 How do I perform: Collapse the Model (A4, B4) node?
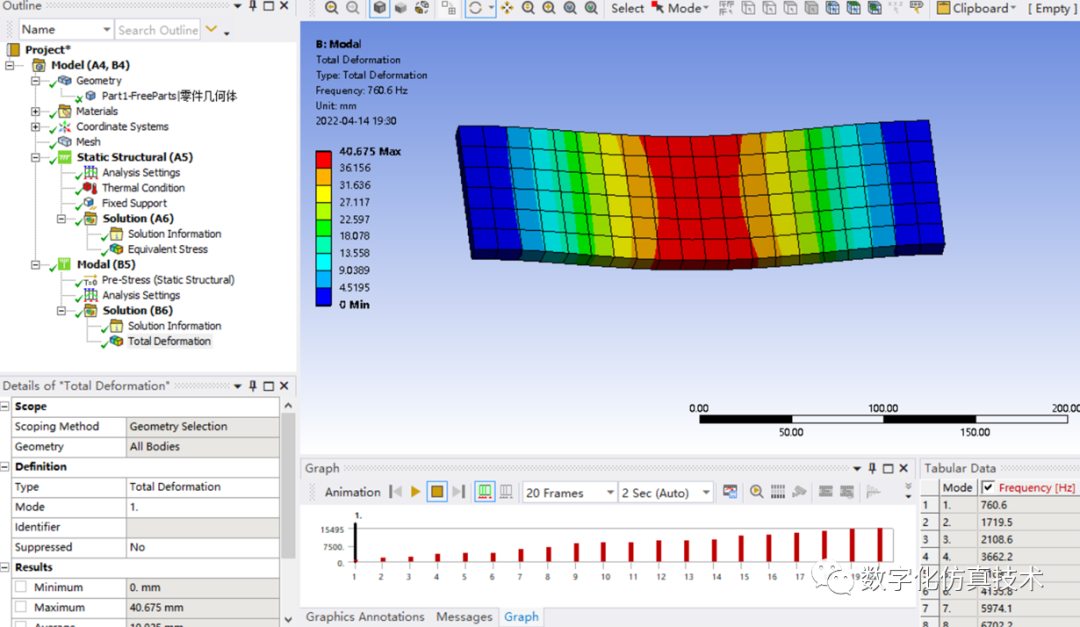pyautogui.click(x=9, y=65)
